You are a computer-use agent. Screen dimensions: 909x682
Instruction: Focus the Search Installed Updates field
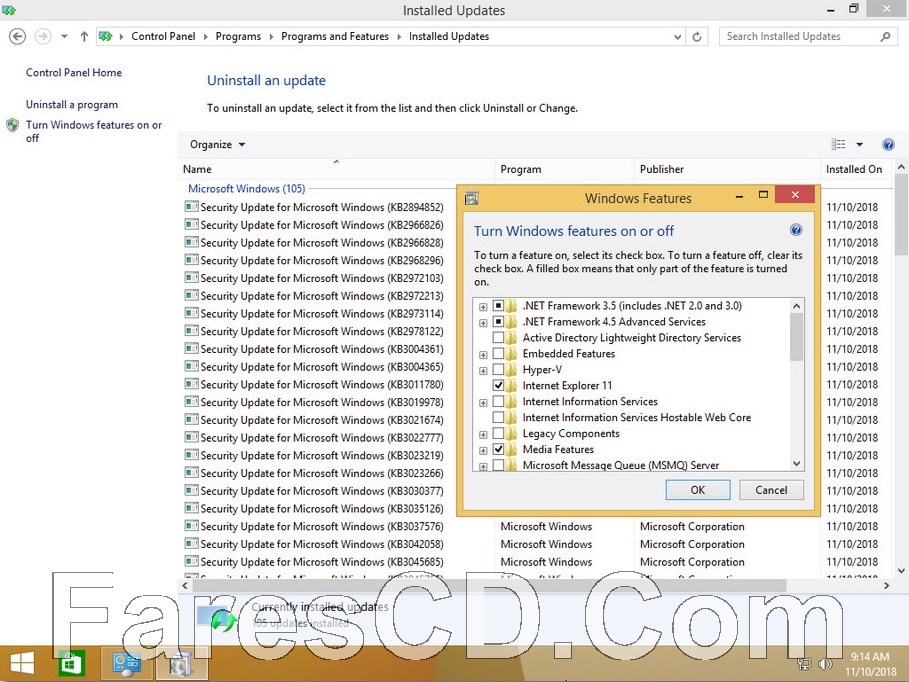click(x=800, y=37)
